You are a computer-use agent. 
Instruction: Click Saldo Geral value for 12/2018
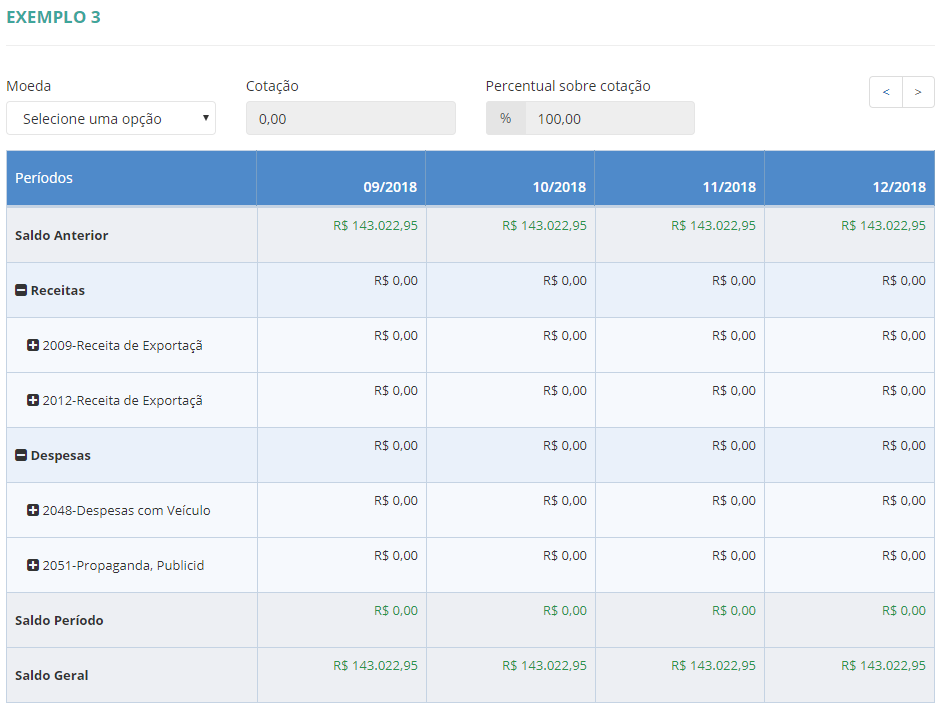click(883, 666)
